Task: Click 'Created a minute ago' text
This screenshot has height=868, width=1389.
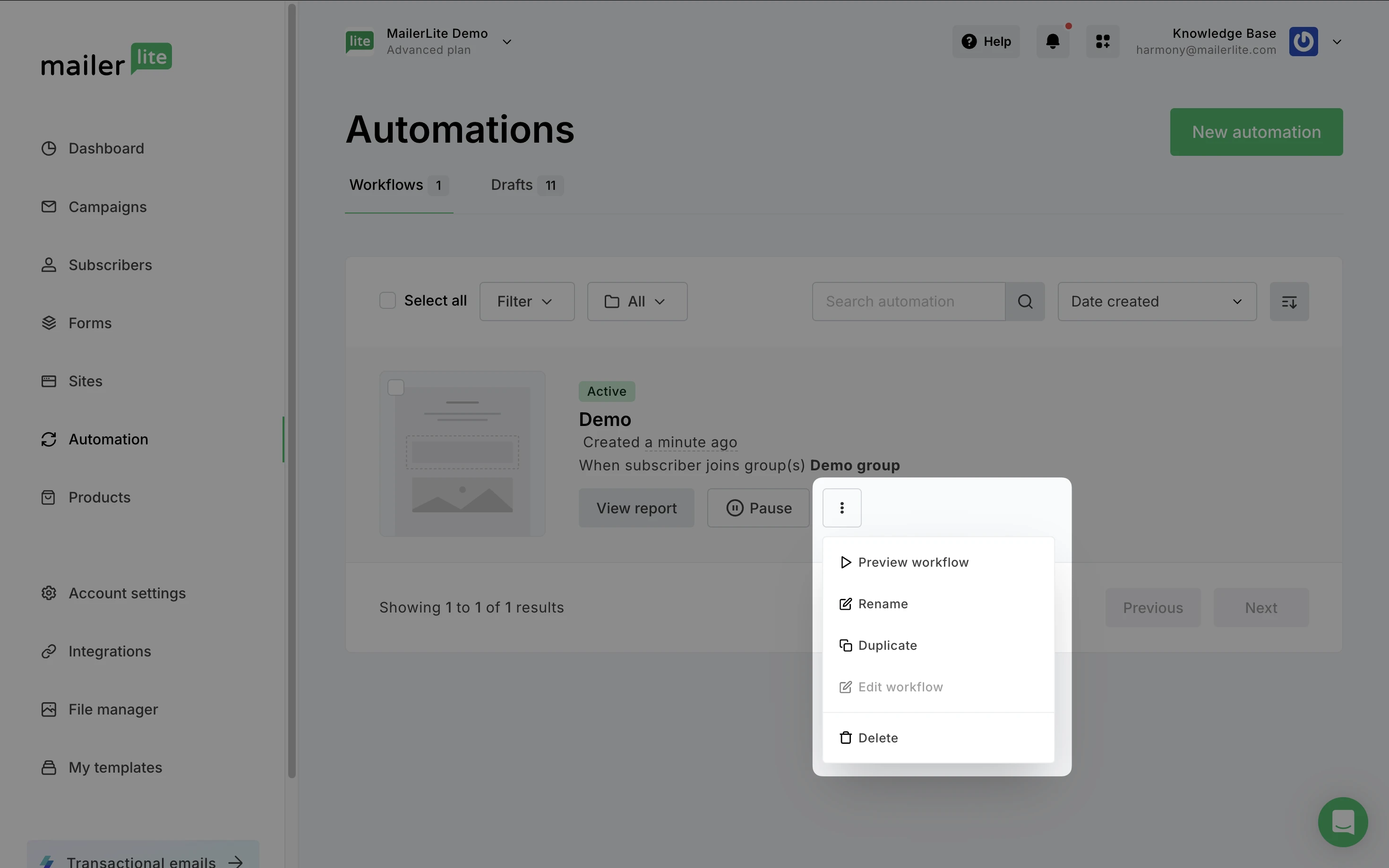Action: click(660, 442)
